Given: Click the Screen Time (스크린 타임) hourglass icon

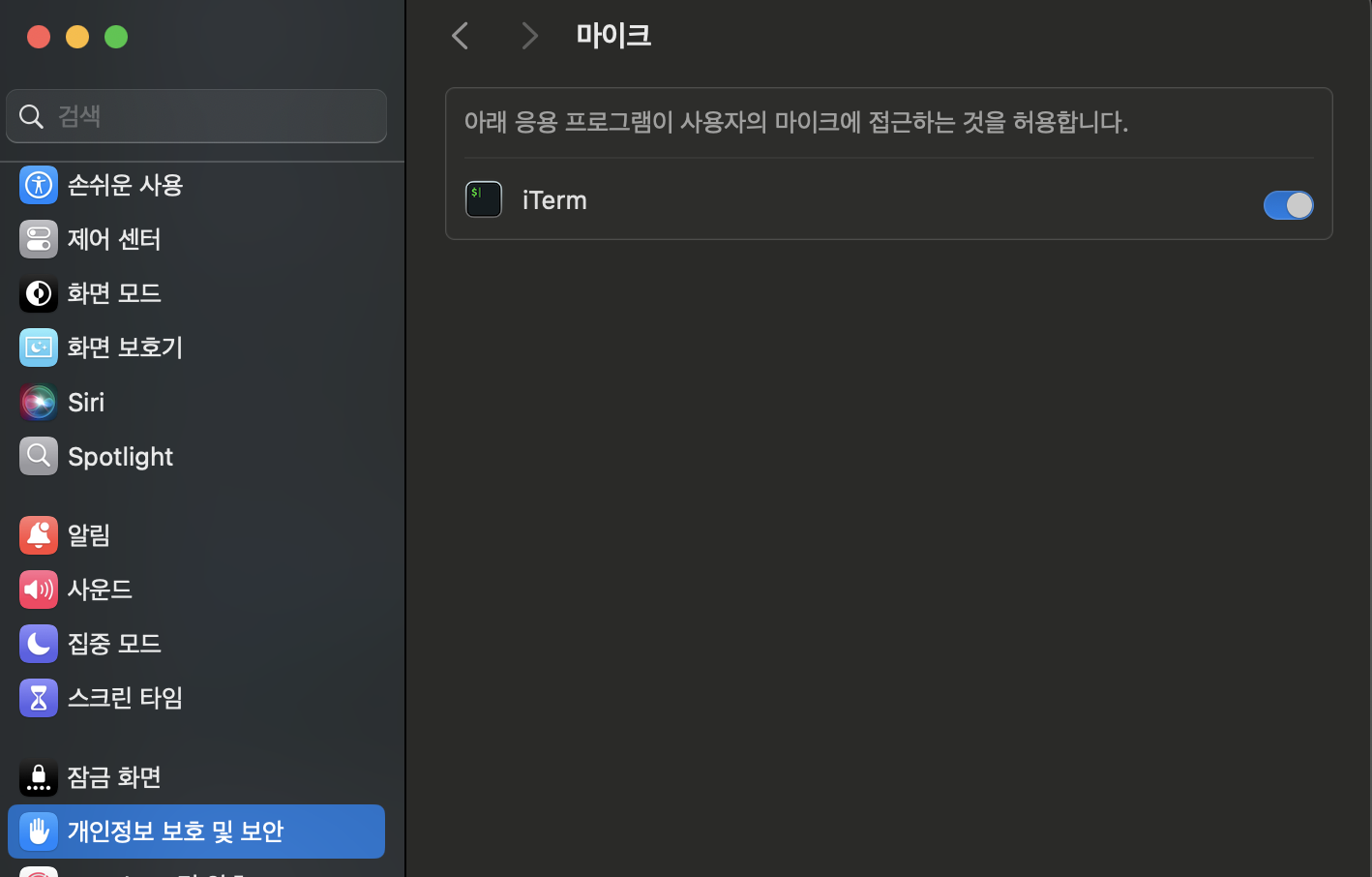Looking at the screenshot, I should coord(39,698).
